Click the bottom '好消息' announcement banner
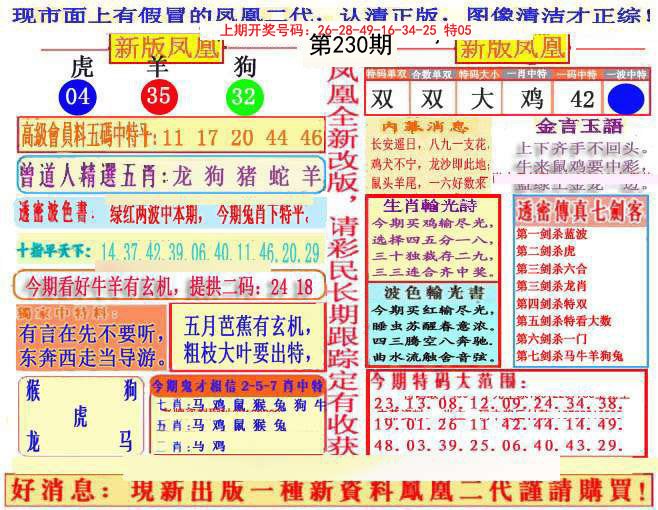This screenshot has width=658, height=510. pyautogui.click(x=329, y=490)
